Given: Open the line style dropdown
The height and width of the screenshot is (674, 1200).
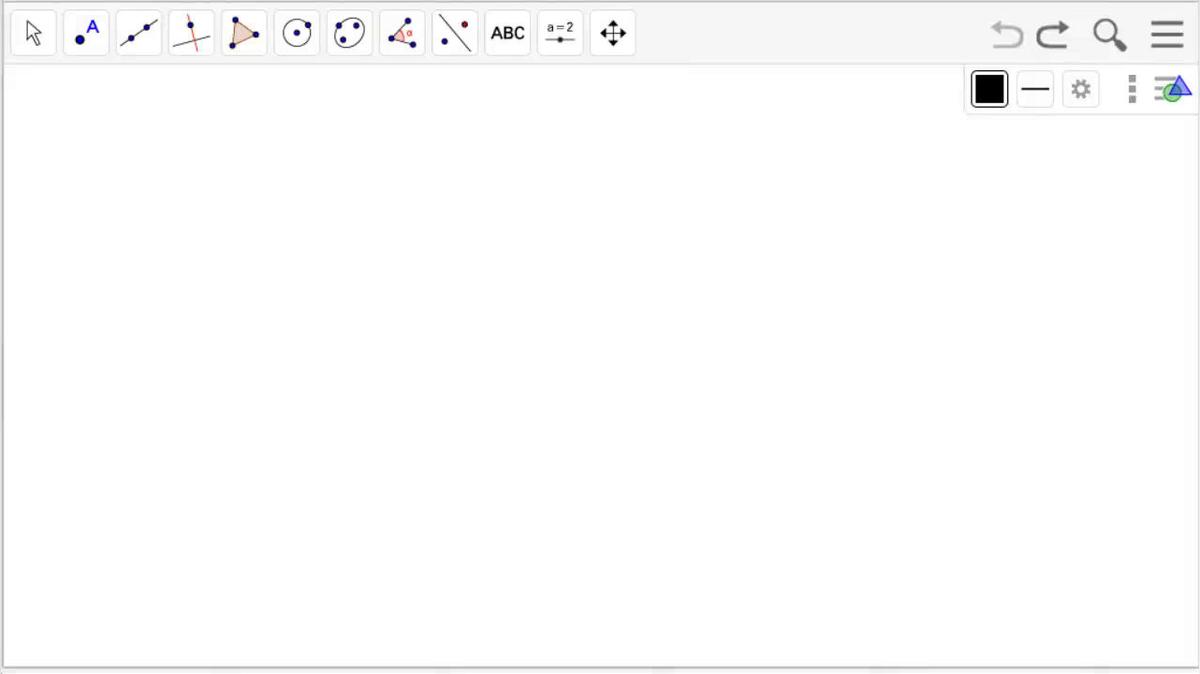Looking at the screenshot, I should click(x=1036, y=90).
